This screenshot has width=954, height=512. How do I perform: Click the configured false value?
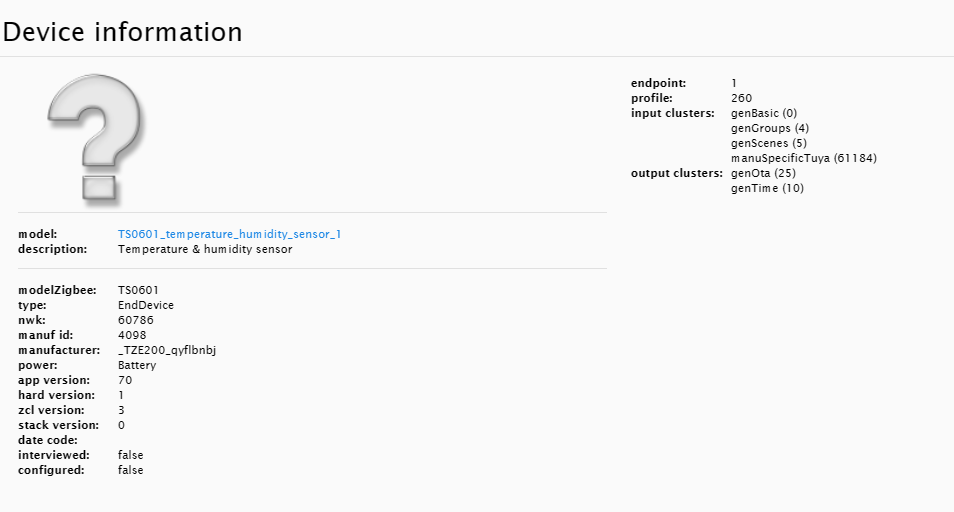pos(131,470)
